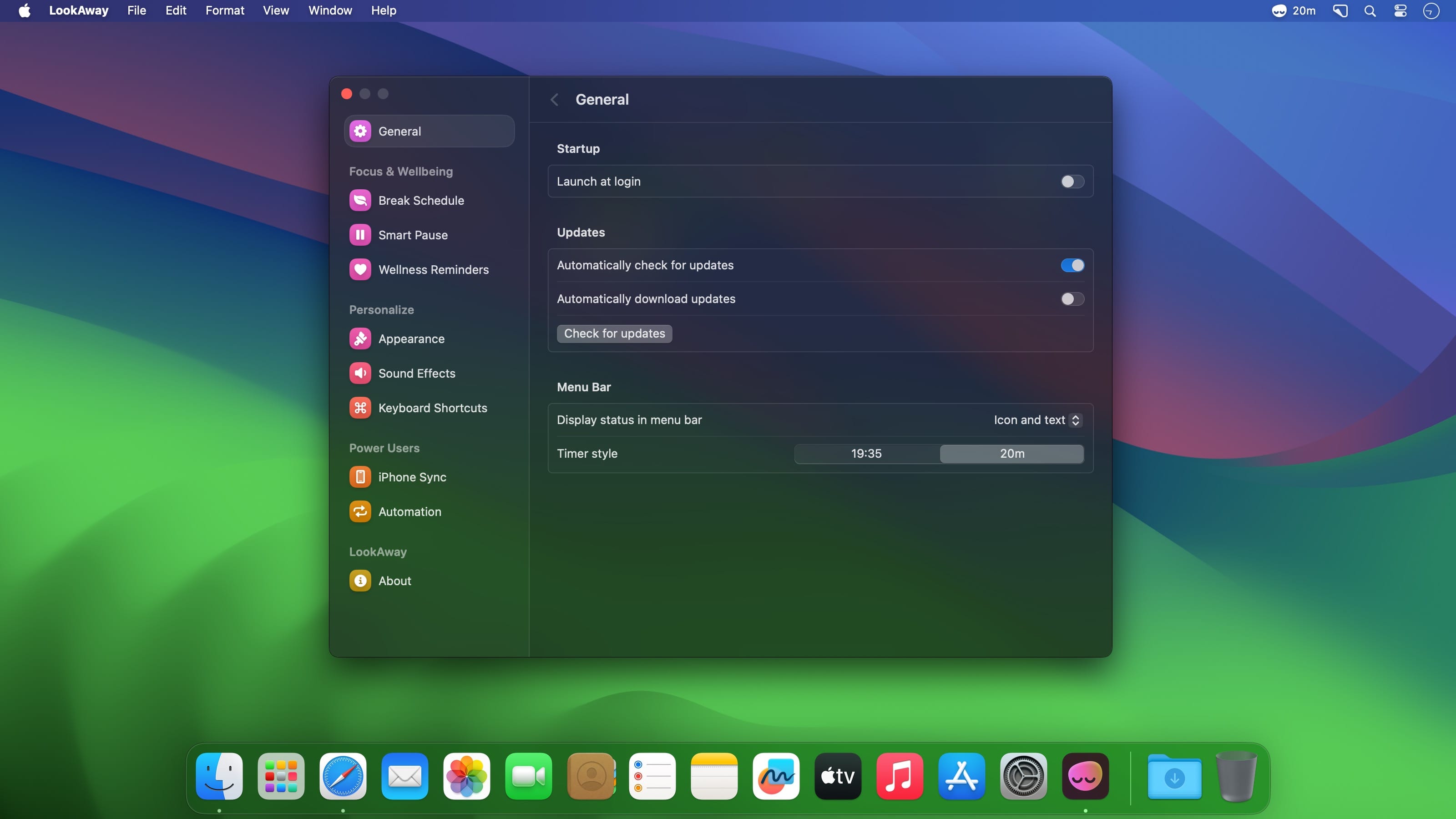This screenshot has height=819, width=1456.
Task: Disable automatically check for updates
Action: 1072,265
